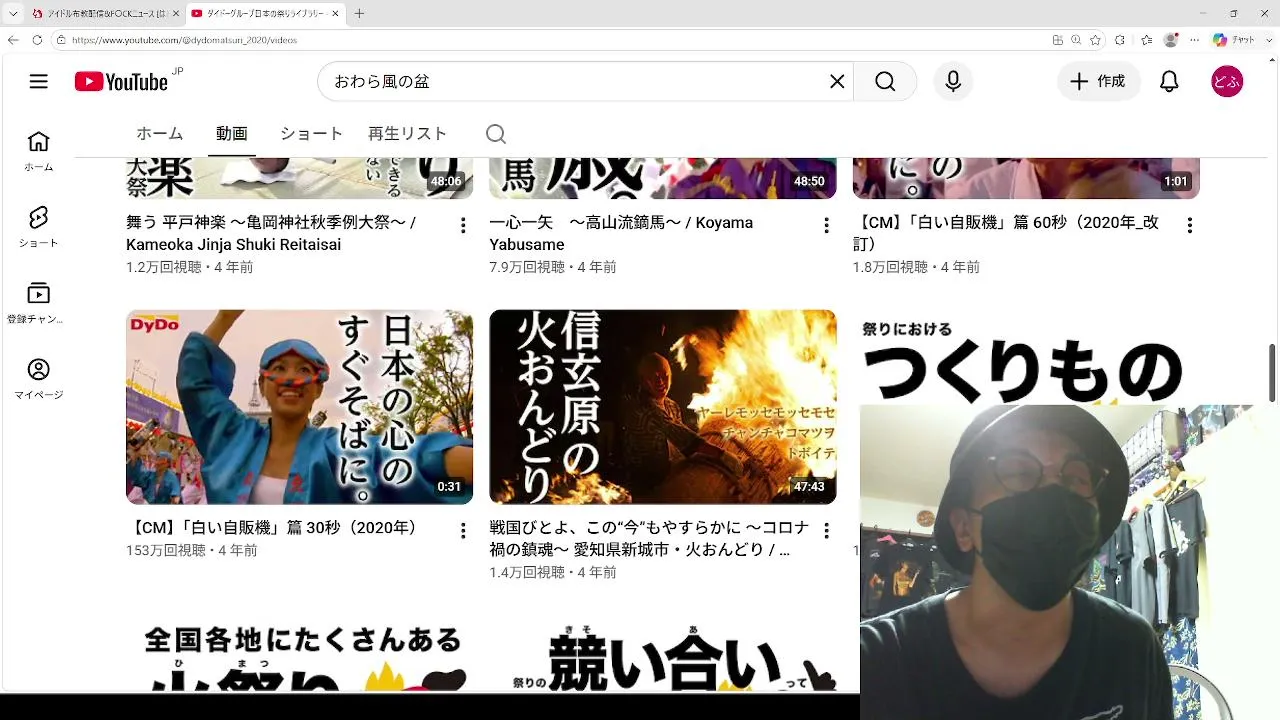Screen dimensions: 1280x720
Task: Play the 1:01 duration thumbnail
Action: (x=1026, y=178)
